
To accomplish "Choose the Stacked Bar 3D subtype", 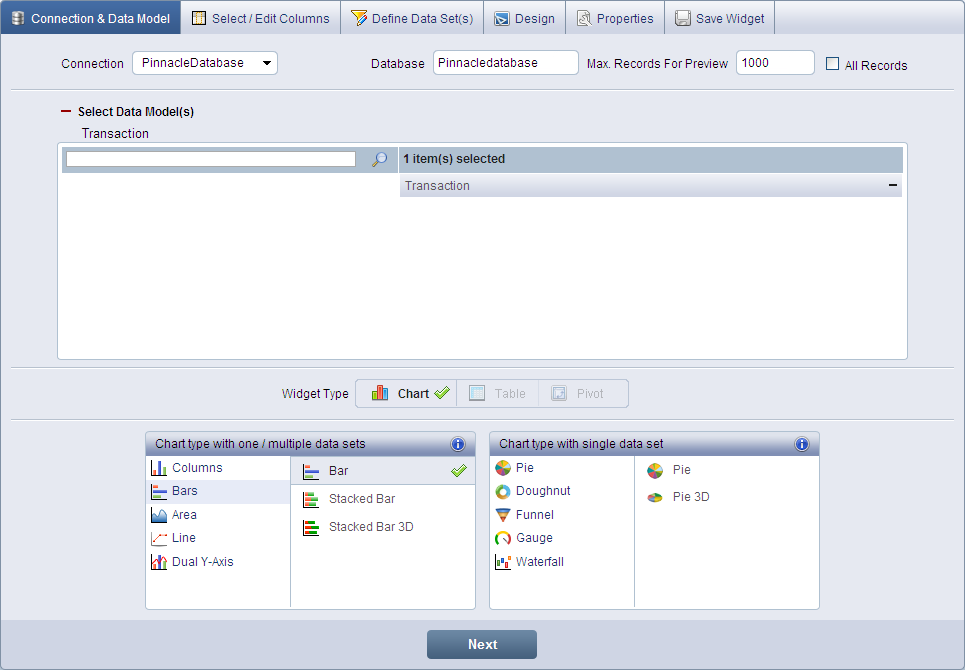I will pyautogui.click(x=370, y=527).
